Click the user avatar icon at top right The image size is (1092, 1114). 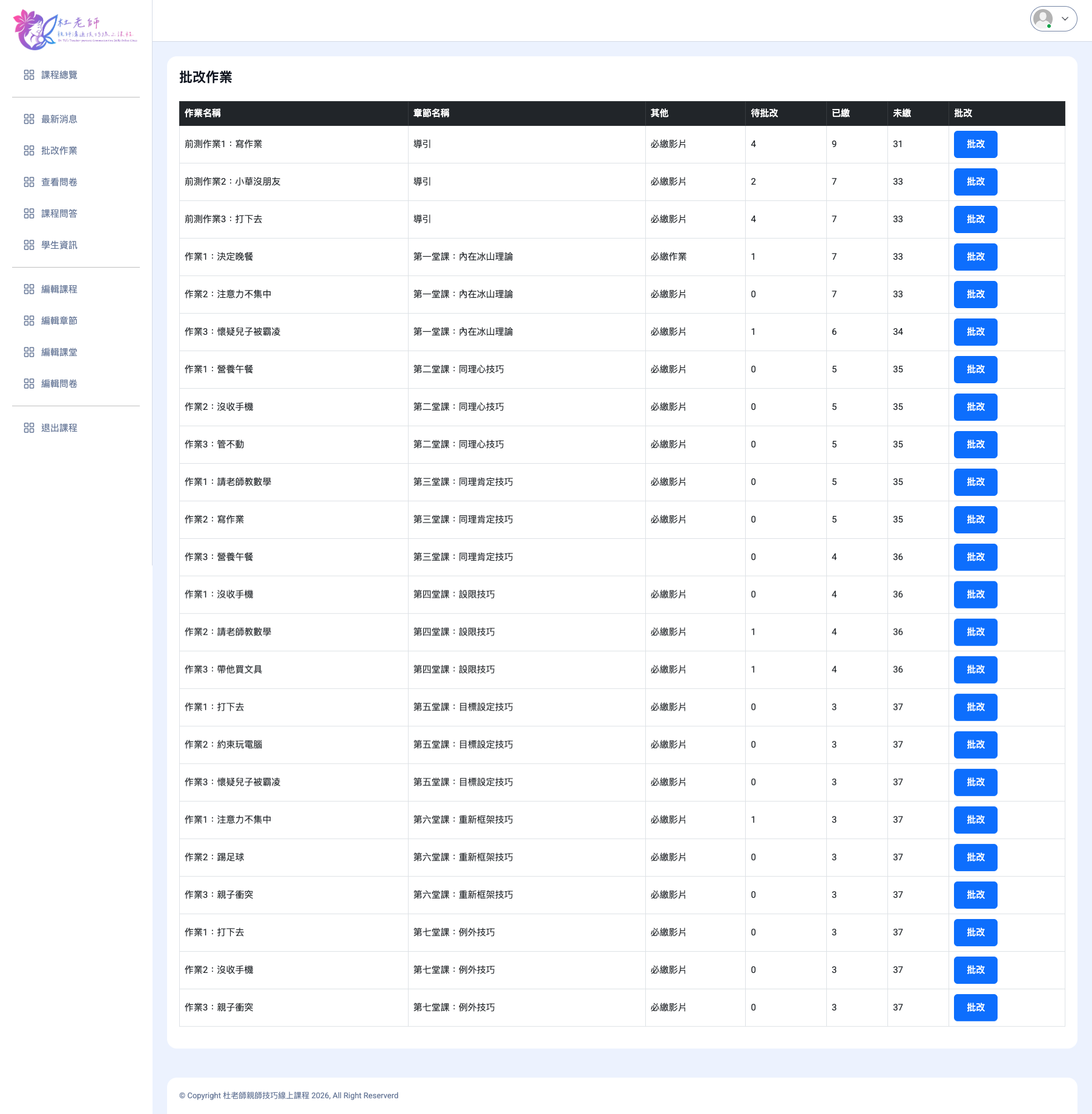[1042, 19]
